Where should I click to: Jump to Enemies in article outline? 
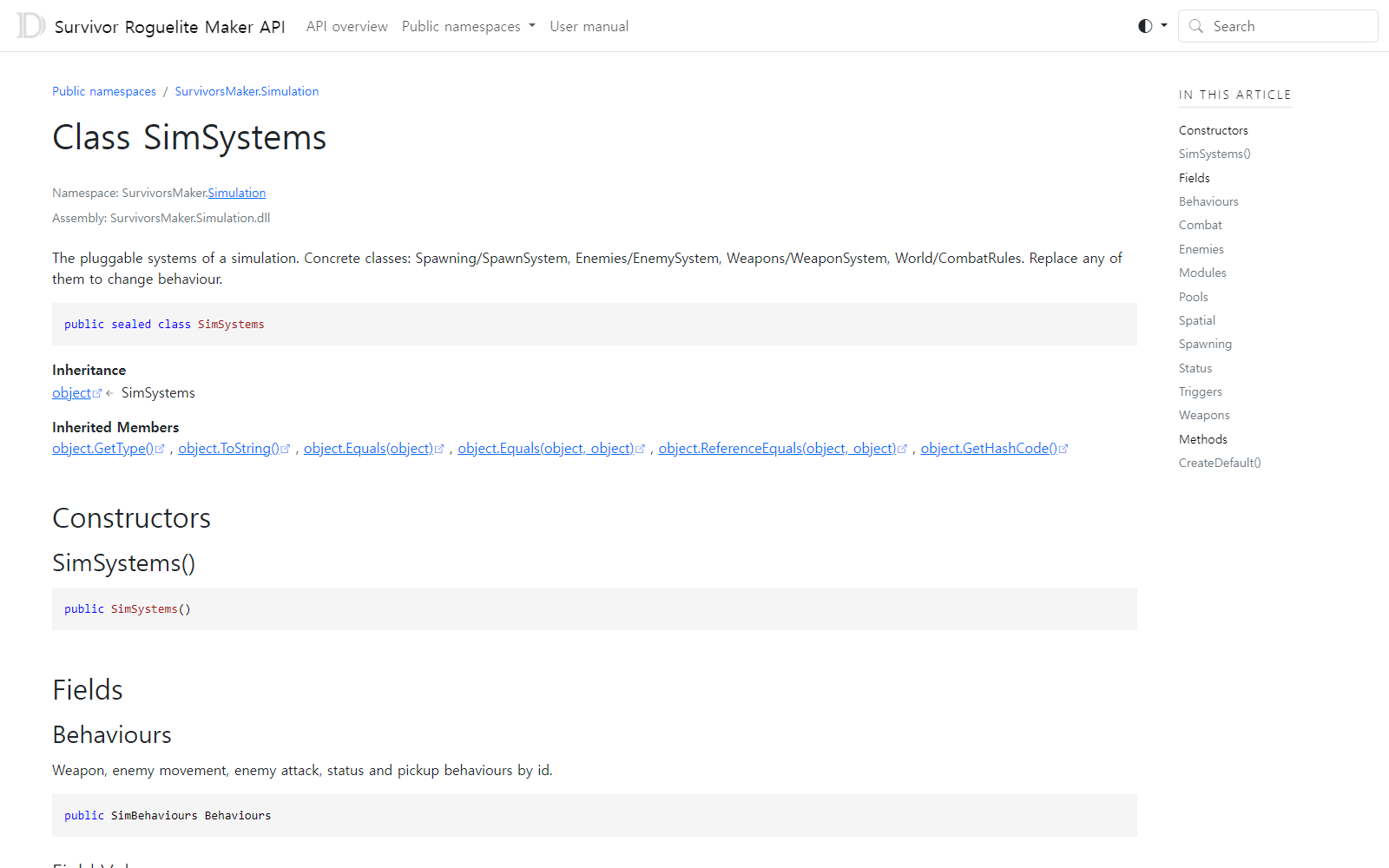[x=1201, y=249]
